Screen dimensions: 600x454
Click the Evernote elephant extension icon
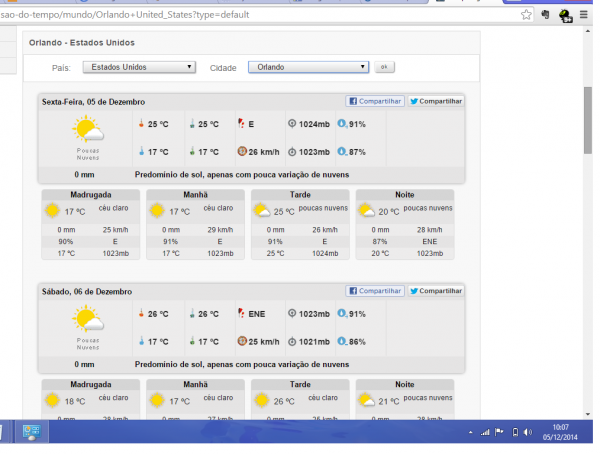pos(546,15)
